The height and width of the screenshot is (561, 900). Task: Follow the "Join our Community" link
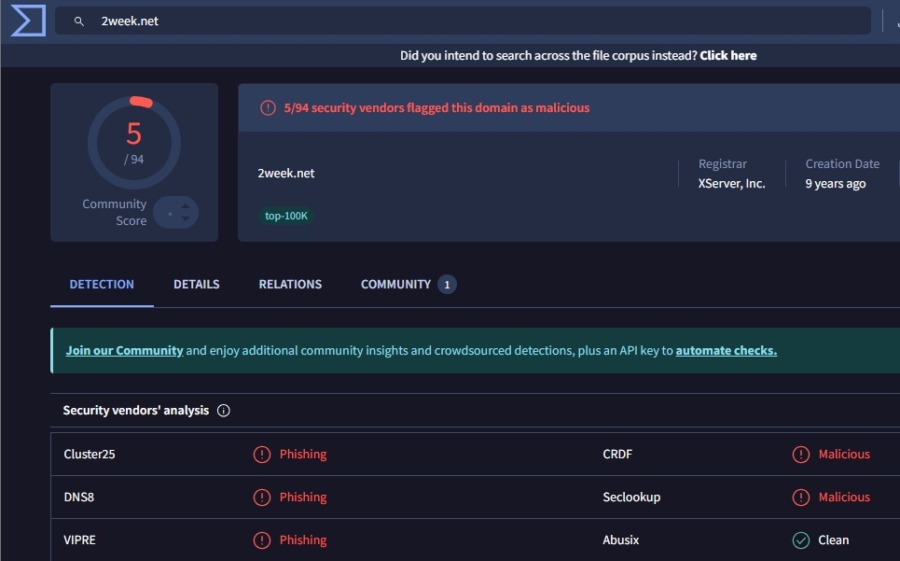tap(124, 351)
